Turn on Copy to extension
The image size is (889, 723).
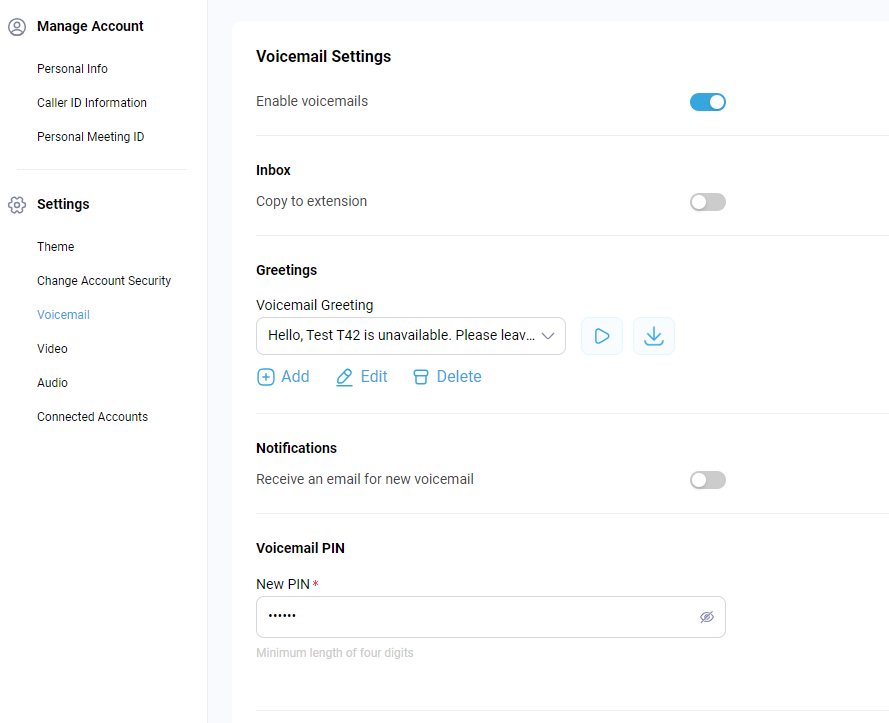pyautogui.click(x=708, y=202)
